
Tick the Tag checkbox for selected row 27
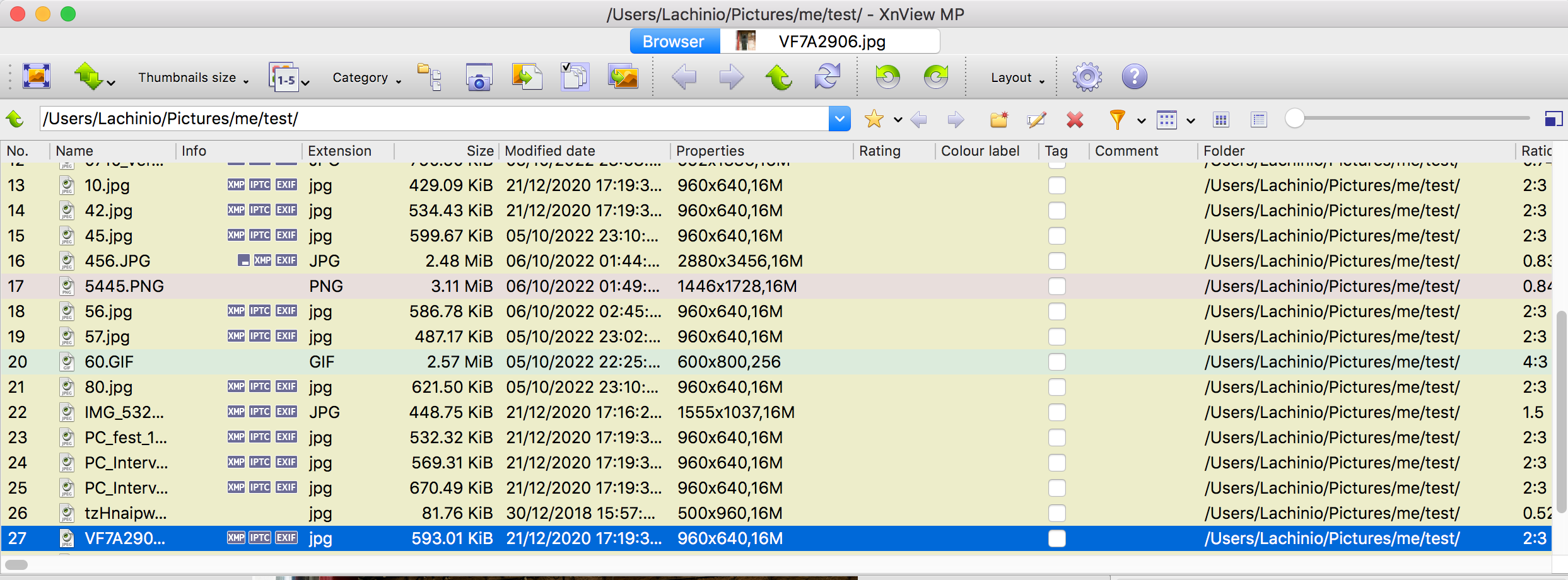(x=1057, y=538)
